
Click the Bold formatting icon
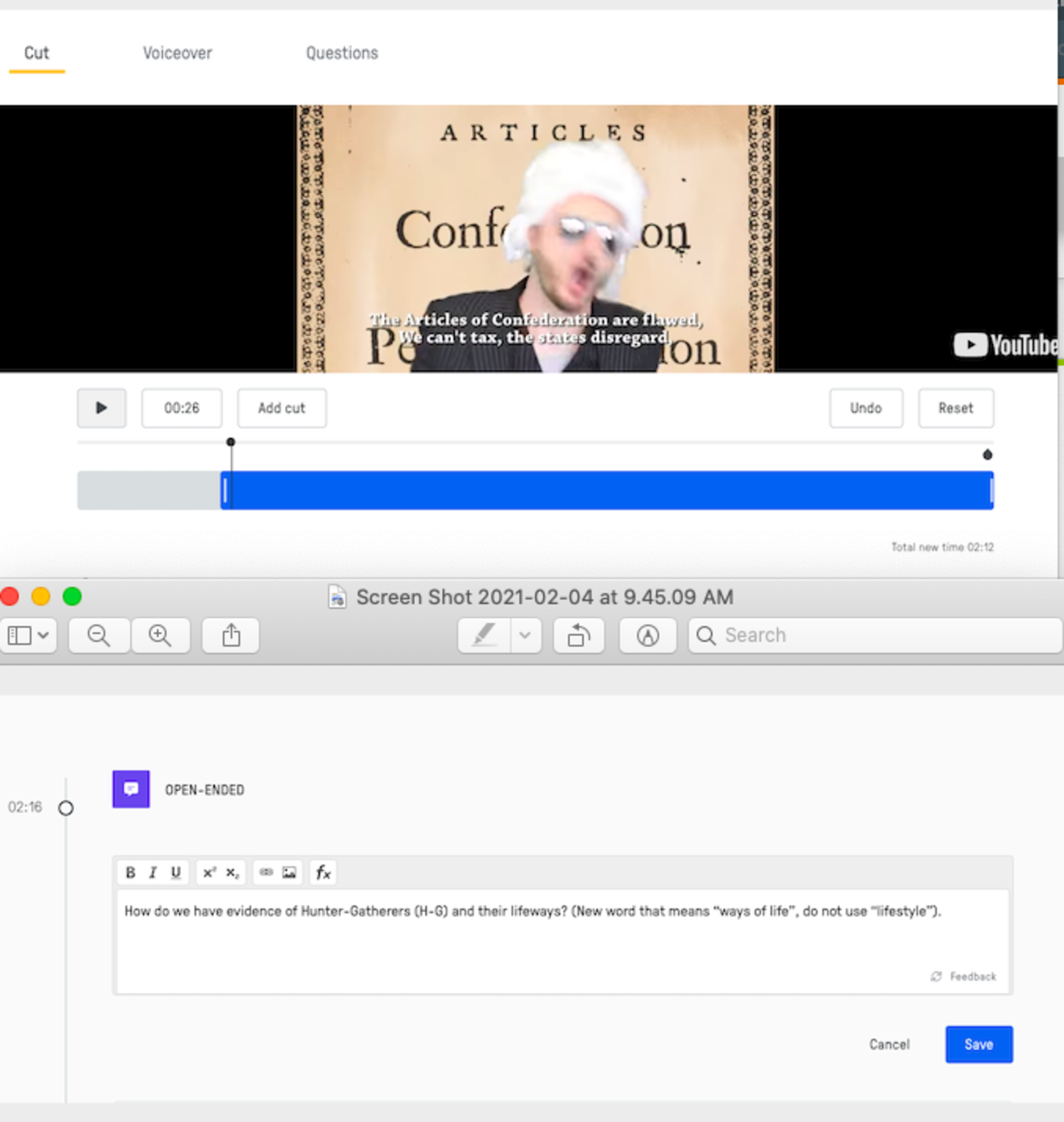[130, 872]
